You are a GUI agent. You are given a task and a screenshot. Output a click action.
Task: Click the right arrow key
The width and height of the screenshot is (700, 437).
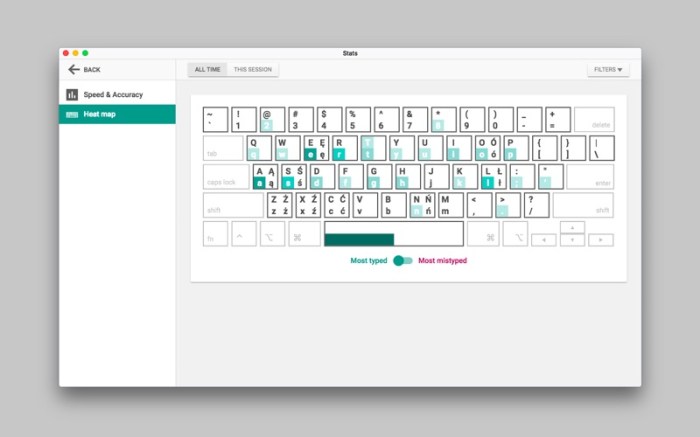601,240
